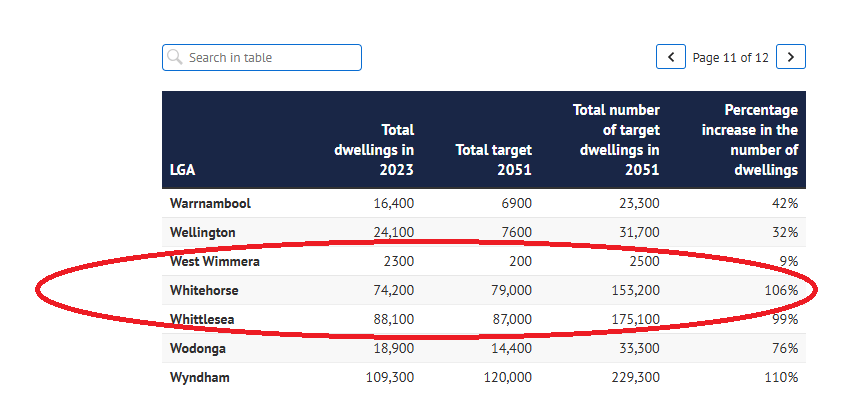
Task: Advance to the next table page
Action: pos(791,57)
